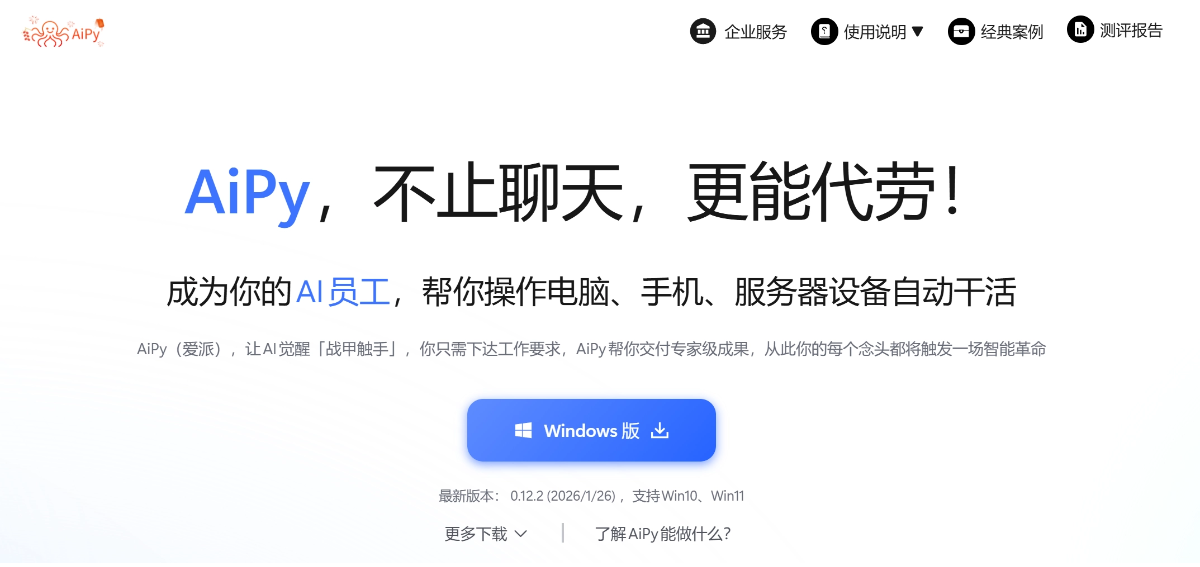Screen dimensions: 1200x567
Task: Go to the 经典案例 page
Action: [x=1012, y=32]
